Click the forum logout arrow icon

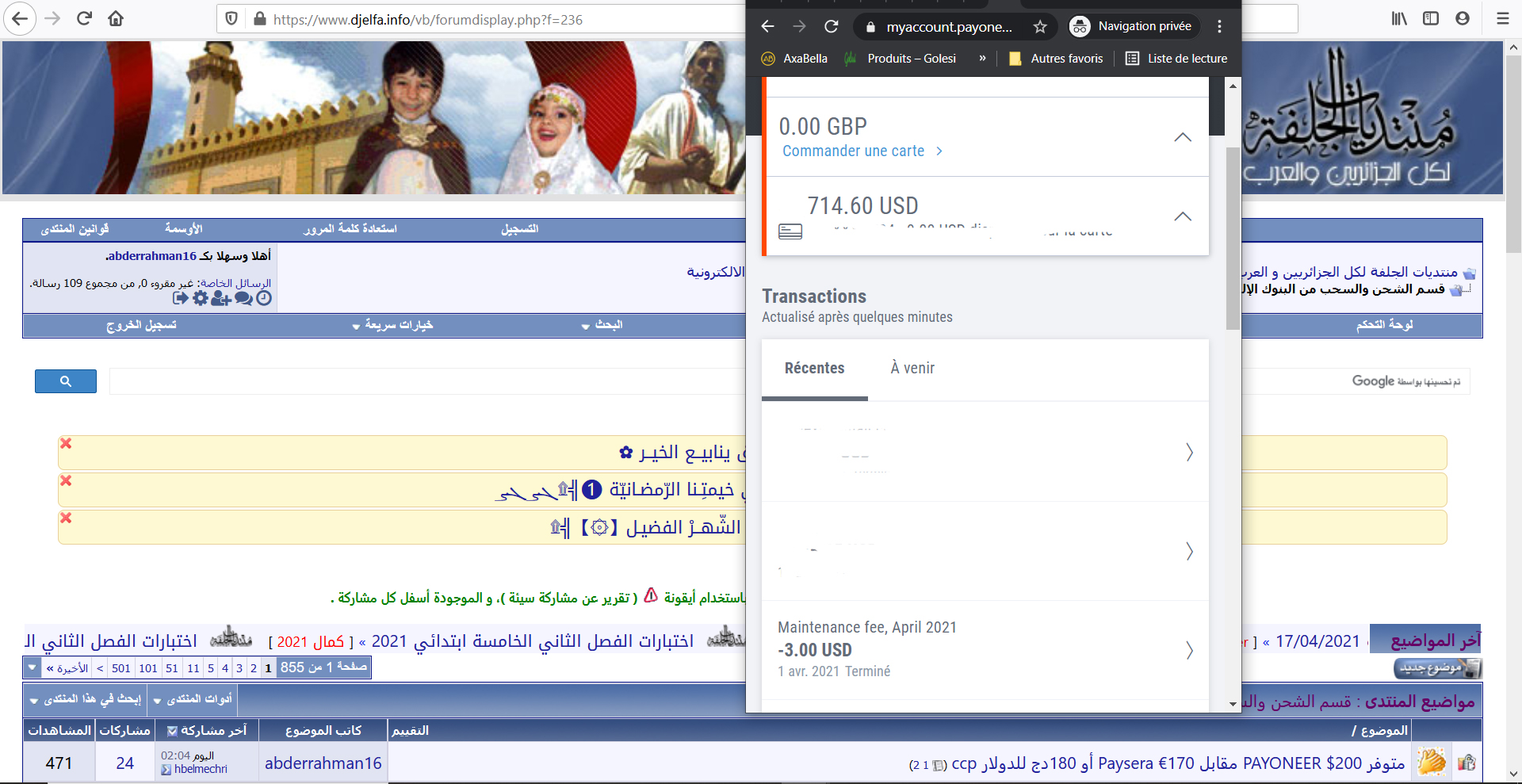(x=181, y=298)
